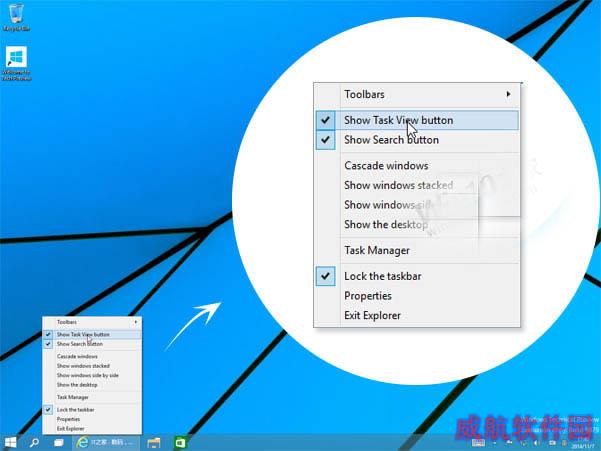Toggle Lock the taskbar in small taskbar menu
The height and width of the screenshot is (451, 601).
click(x=92, y=410)
